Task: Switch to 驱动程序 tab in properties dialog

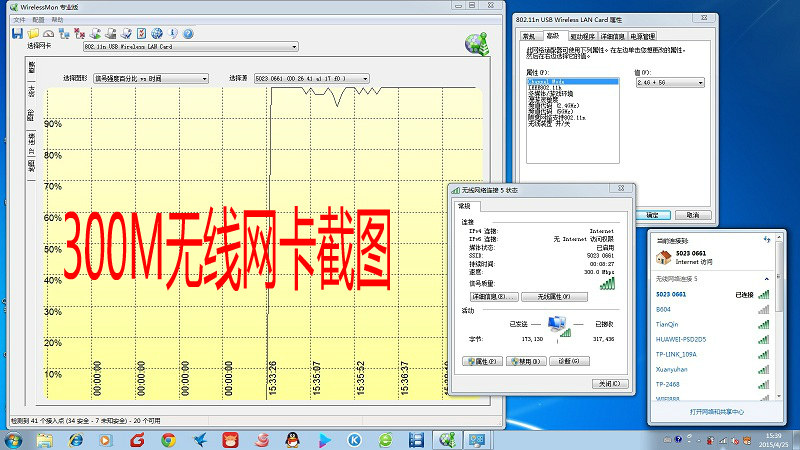Action: pos(582,37)
